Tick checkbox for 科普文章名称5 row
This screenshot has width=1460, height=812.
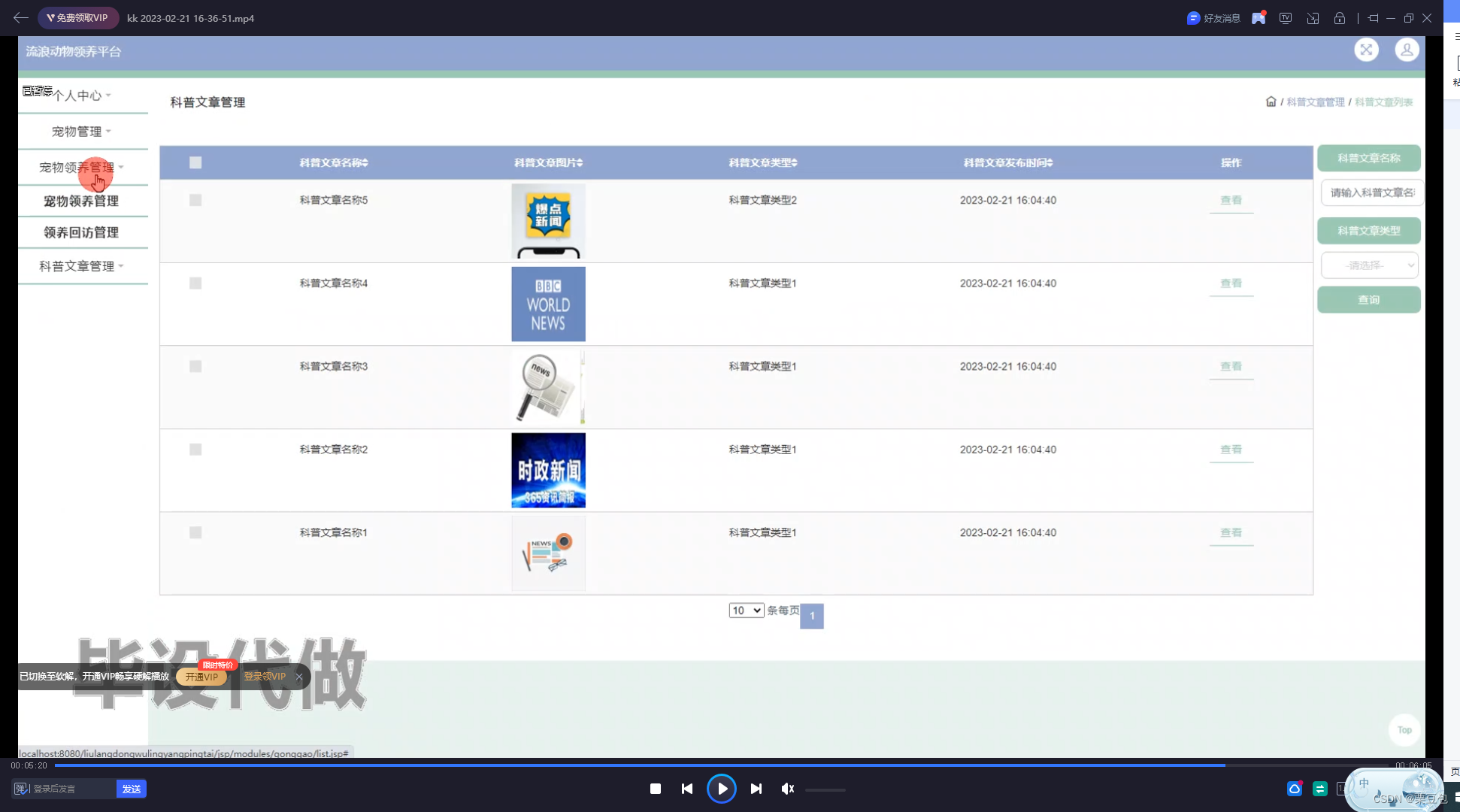(x=195, y=200)
